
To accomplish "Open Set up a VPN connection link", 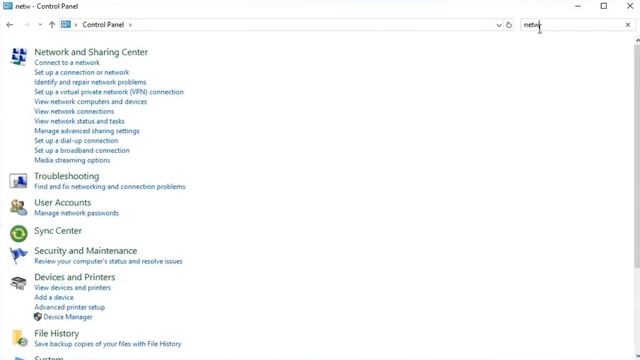I will pos(109,92).
